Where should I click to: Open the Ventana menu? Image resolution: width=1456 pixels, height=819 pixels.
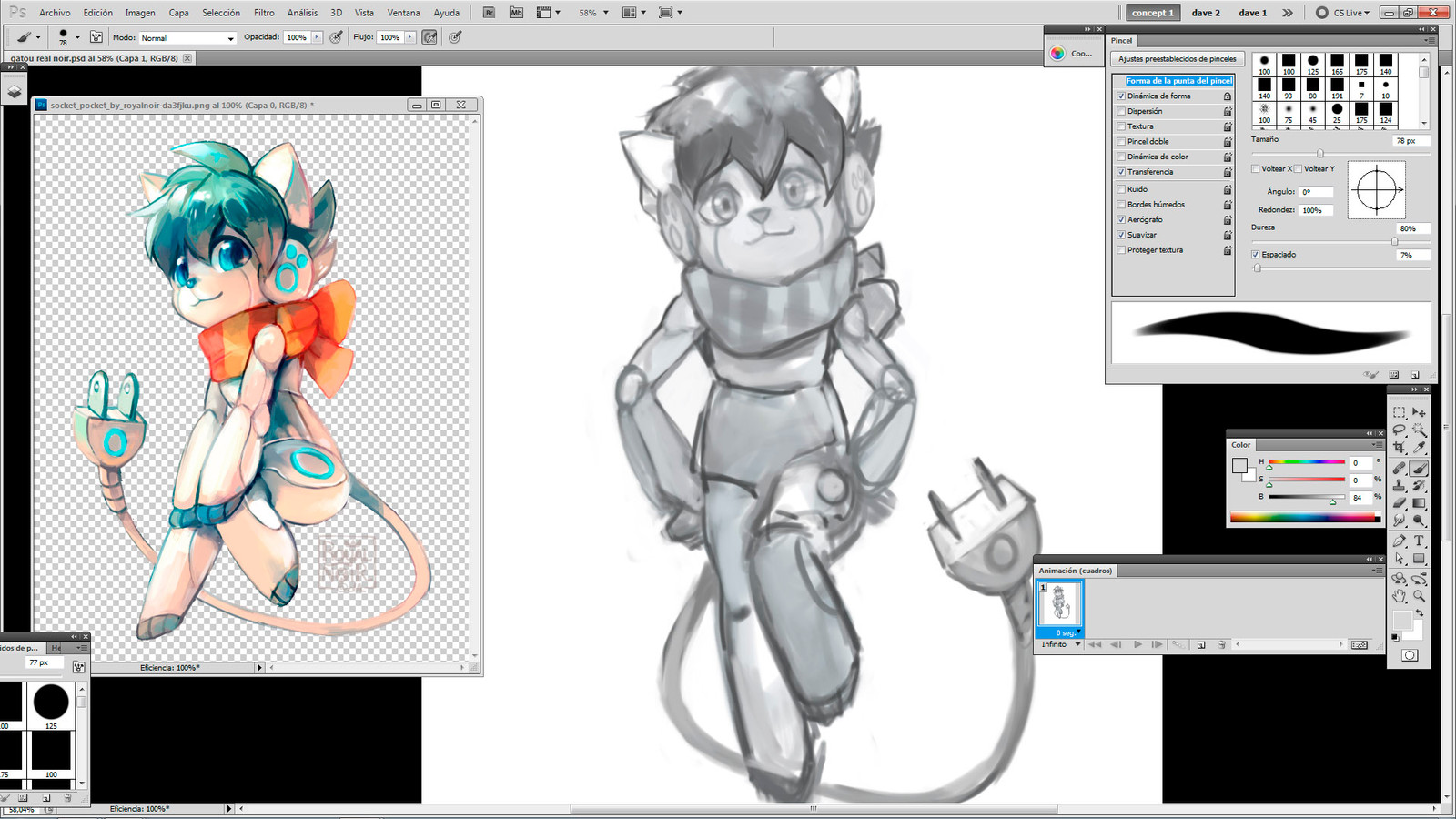pyautogui.click(x=404, y=13)
